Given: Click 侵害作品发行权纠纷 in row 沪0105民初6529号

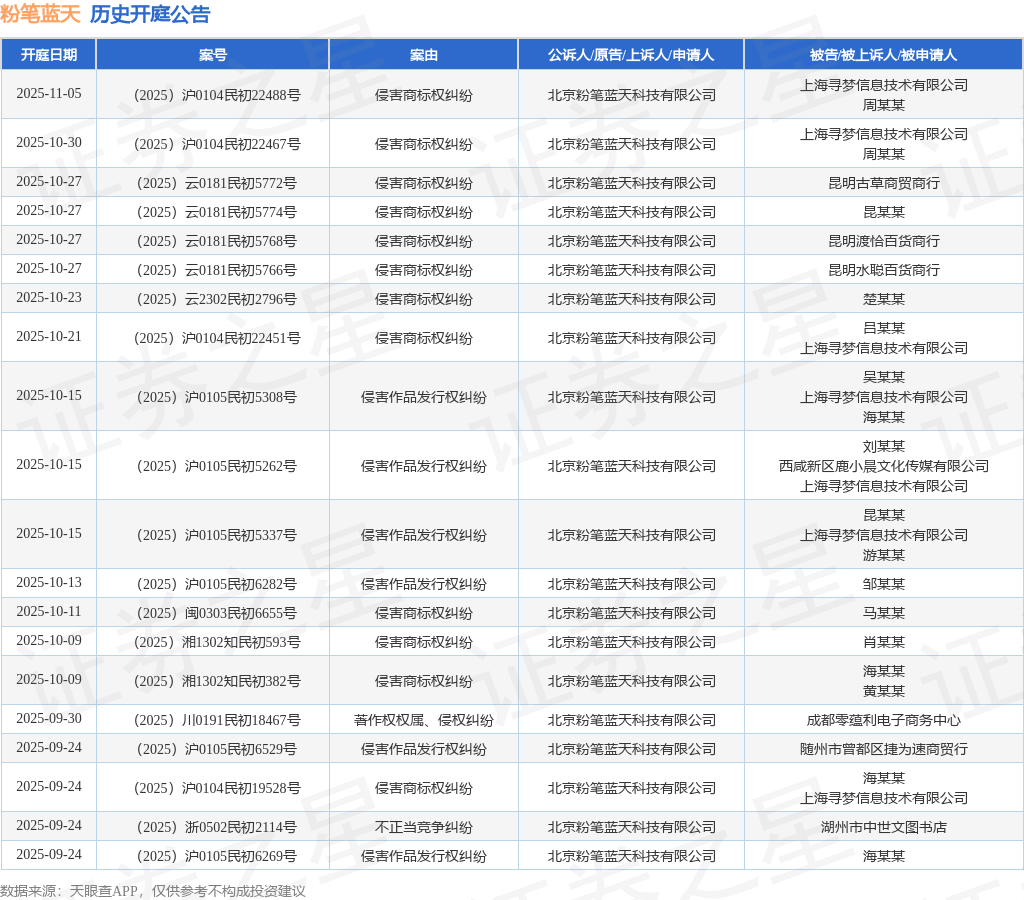Looking at the screenshot, I should tap(424, 749).
